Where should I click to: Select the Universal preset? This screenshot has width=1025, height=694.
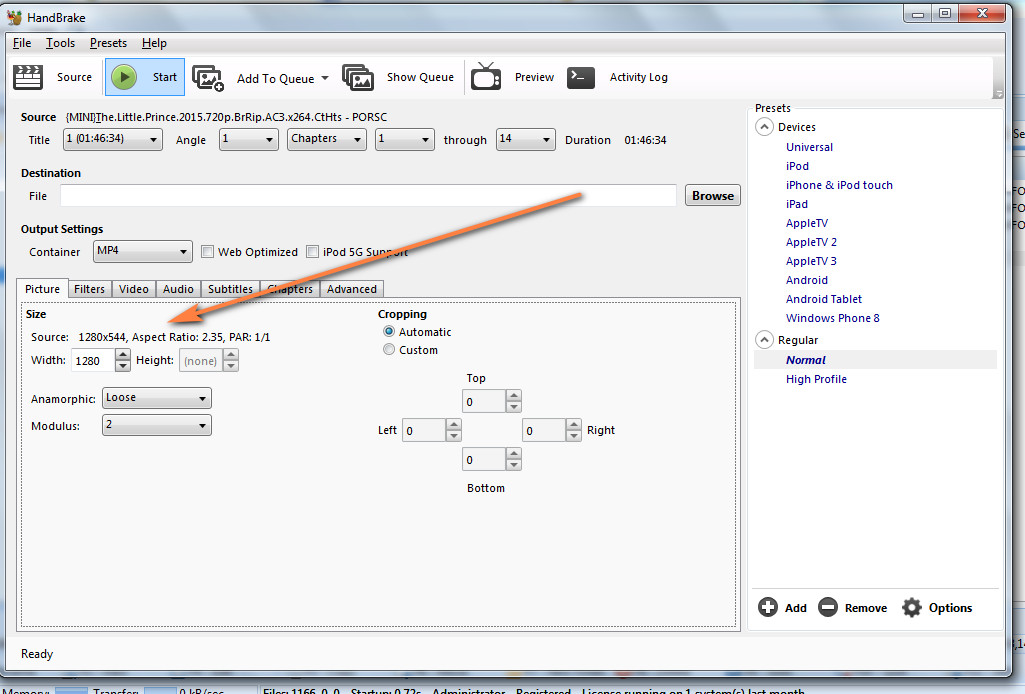[809, 147]
